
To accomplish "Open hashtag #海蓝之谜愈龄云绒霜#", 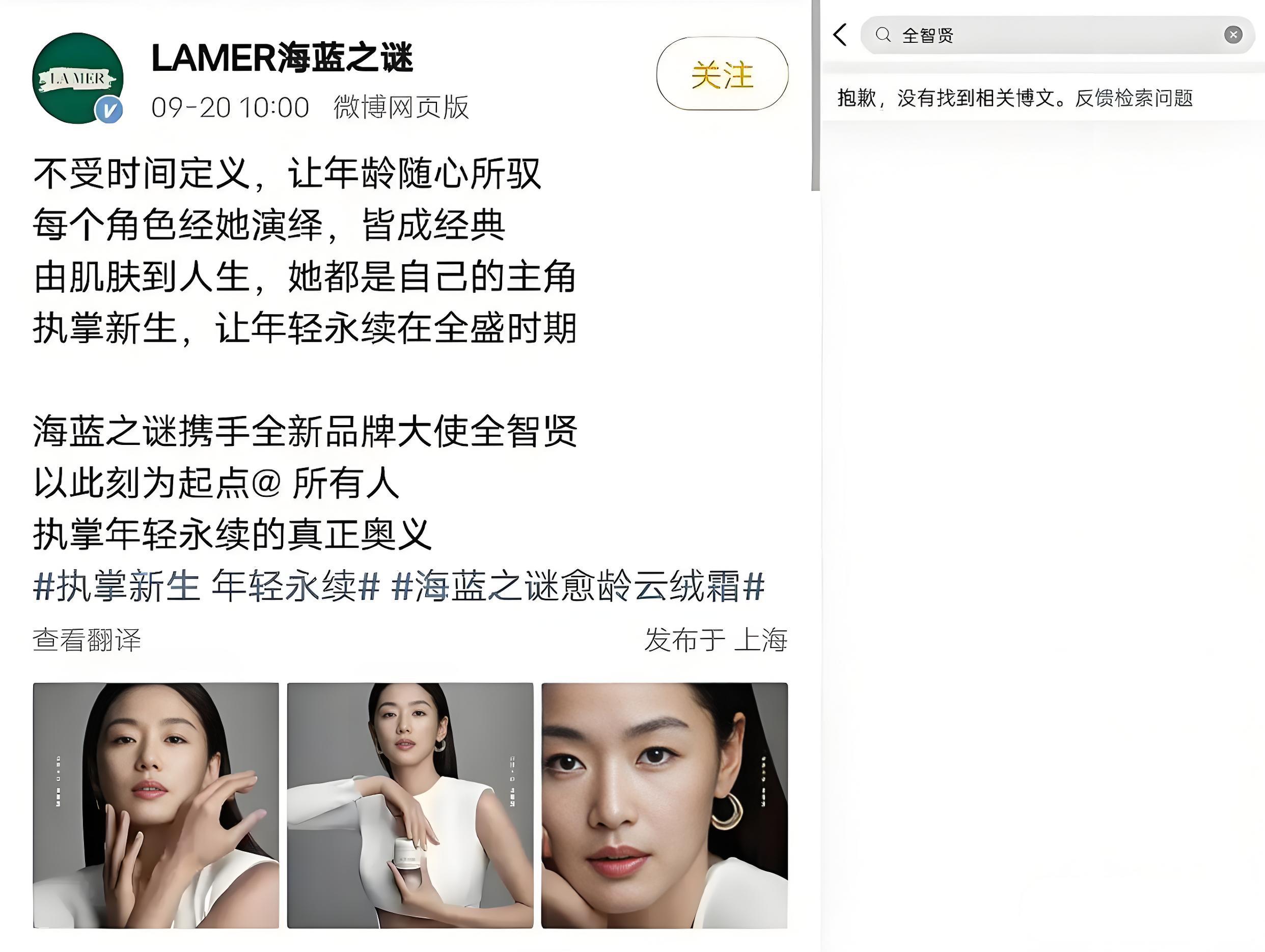I will [578, 586].
